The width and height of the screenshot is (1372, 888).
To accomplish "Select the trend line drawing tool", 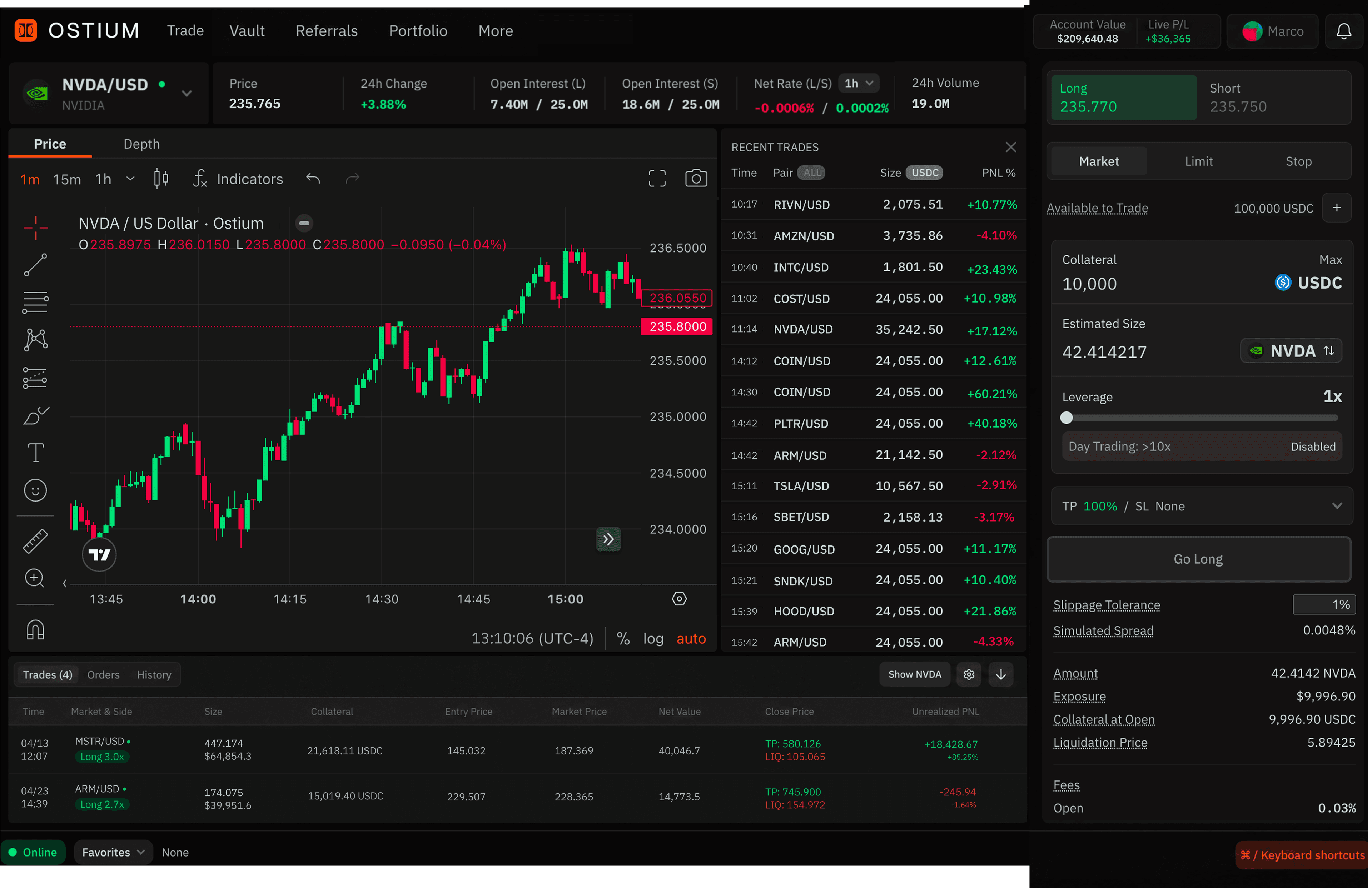I will point(35,264).
